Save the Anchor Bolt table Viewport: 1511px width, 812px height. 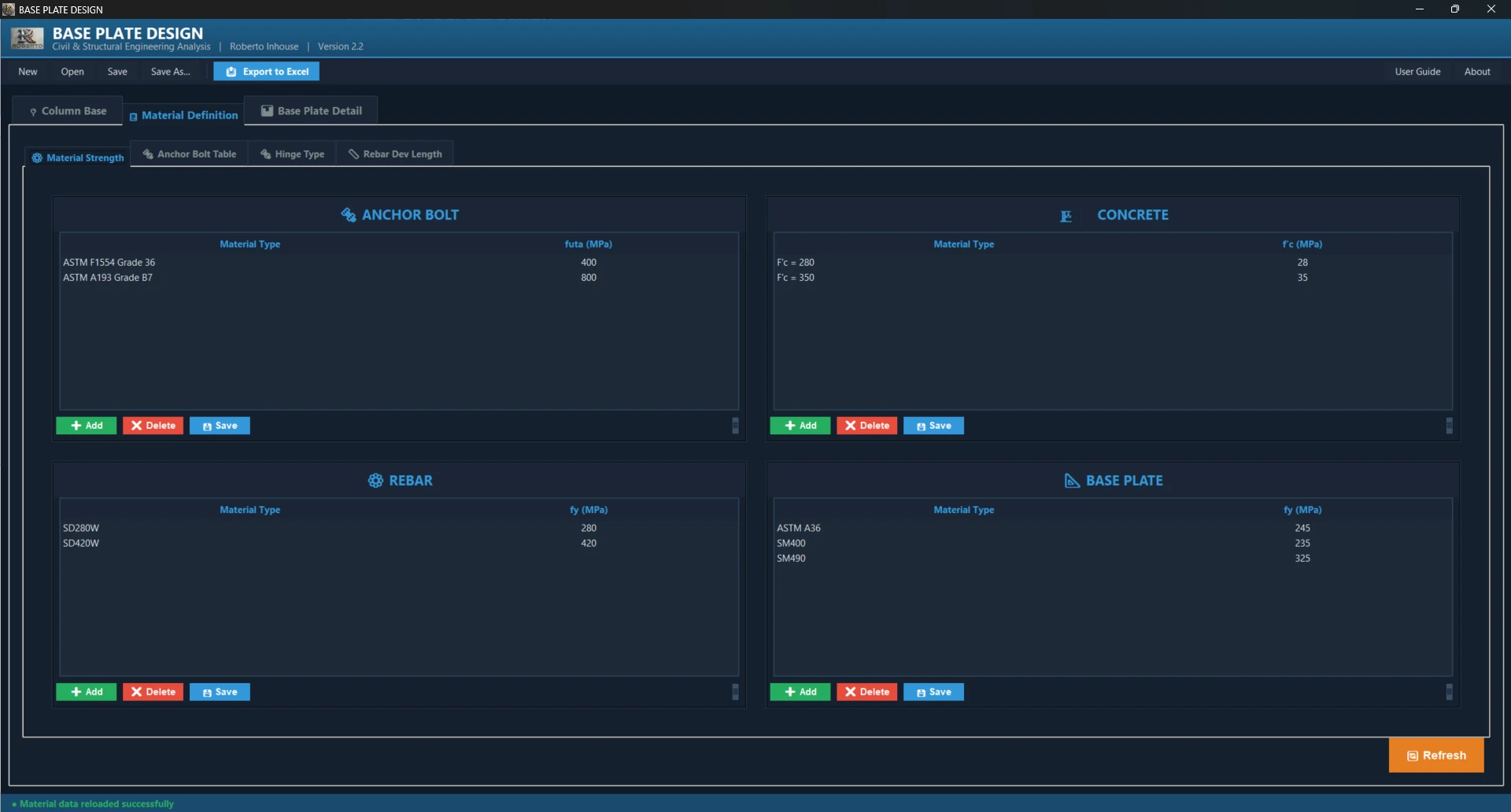pyautogui.click(x=220, y=426)
